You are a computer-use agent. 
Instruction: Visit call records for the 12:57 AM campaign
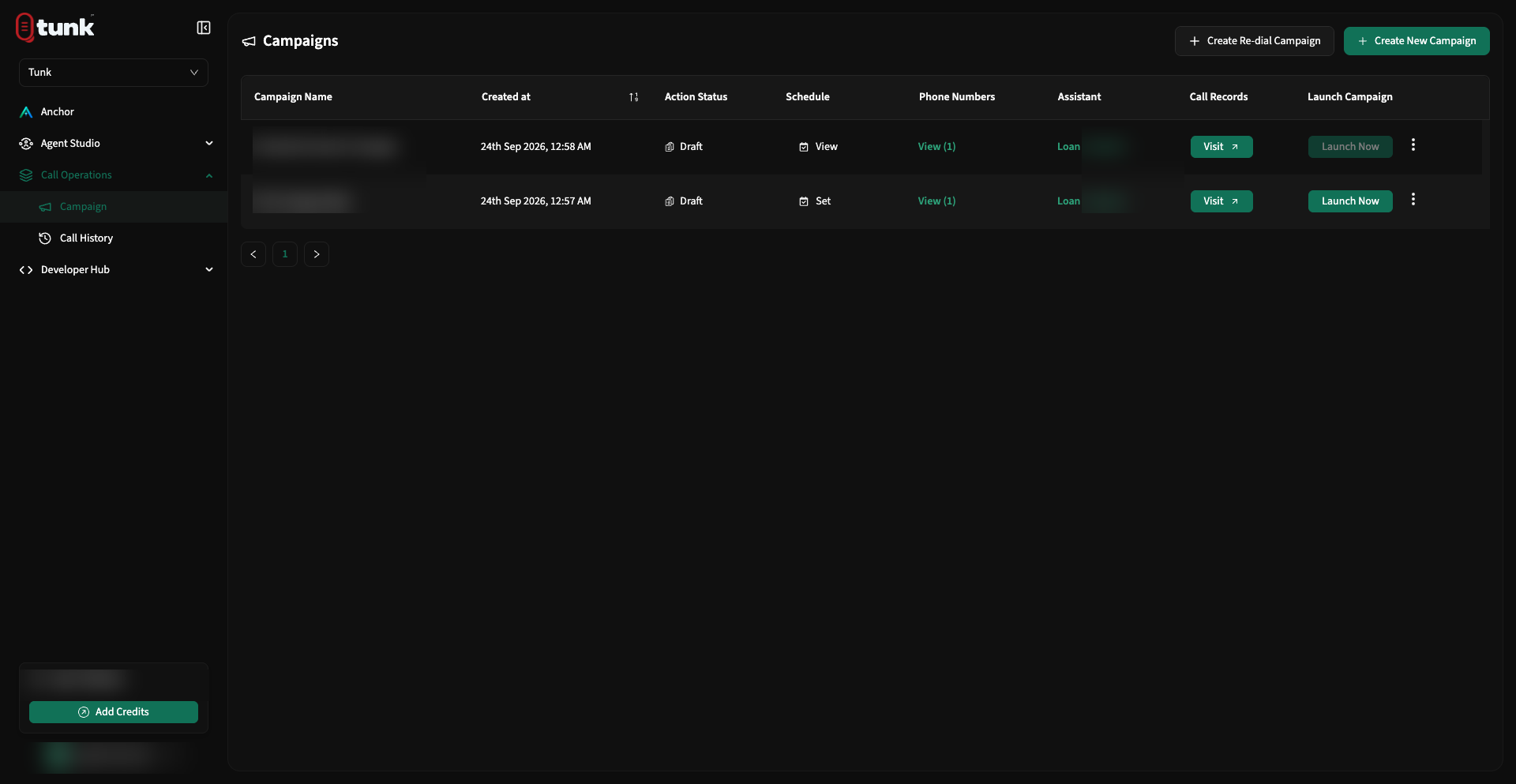pos(1221,201)
